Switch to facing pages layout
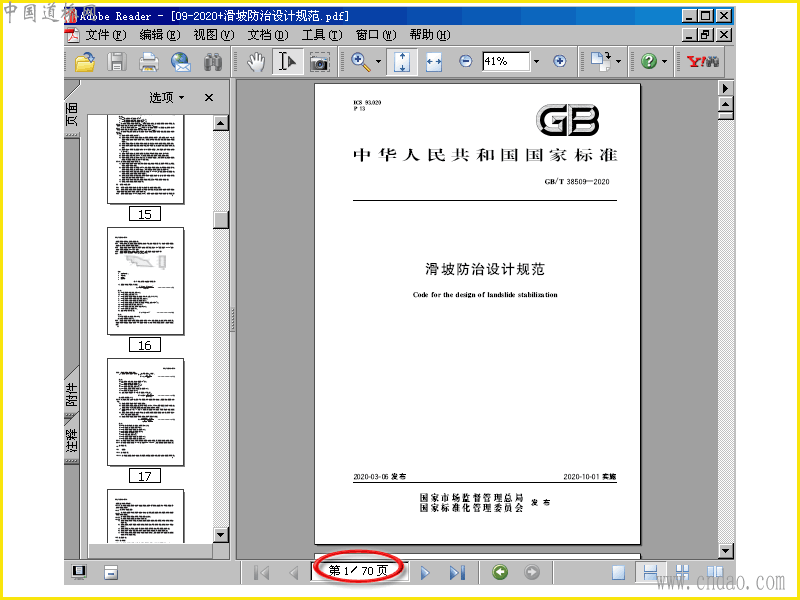Screen dimensions: 800x600 tap(714, 572)
